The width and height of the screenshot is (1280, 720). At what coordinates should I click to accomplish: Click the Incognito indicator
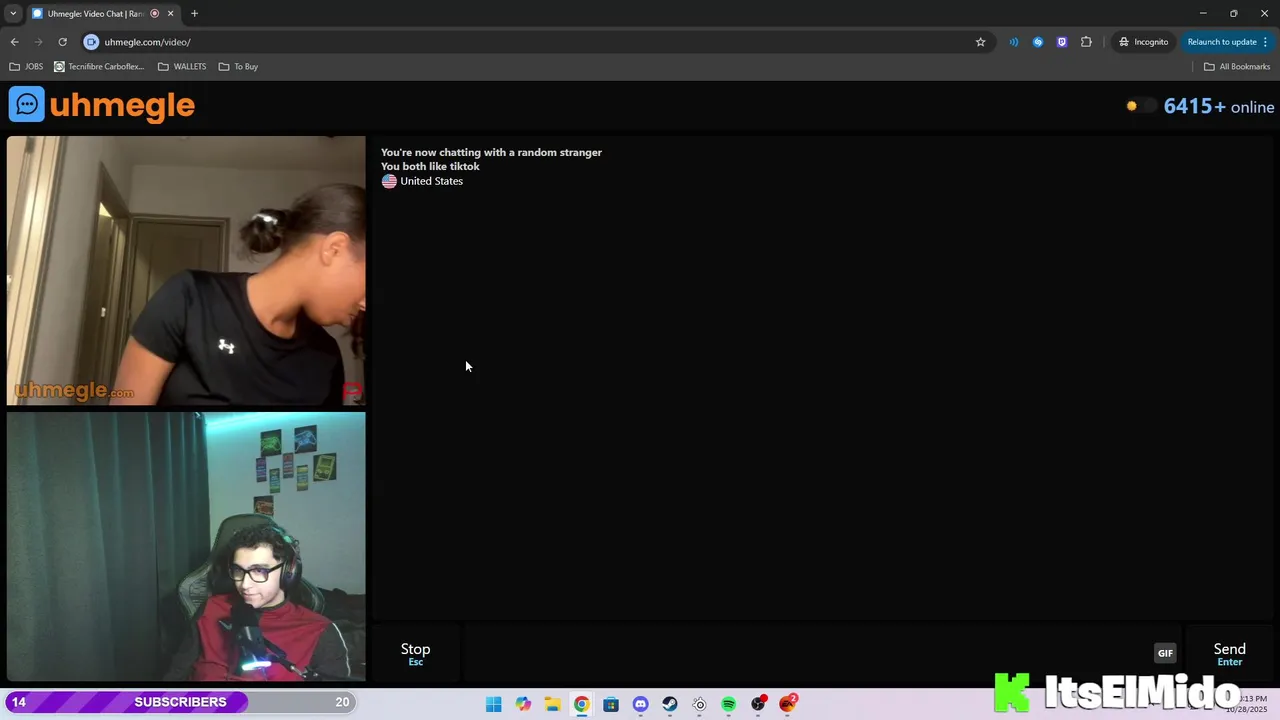pos(1143,42)
